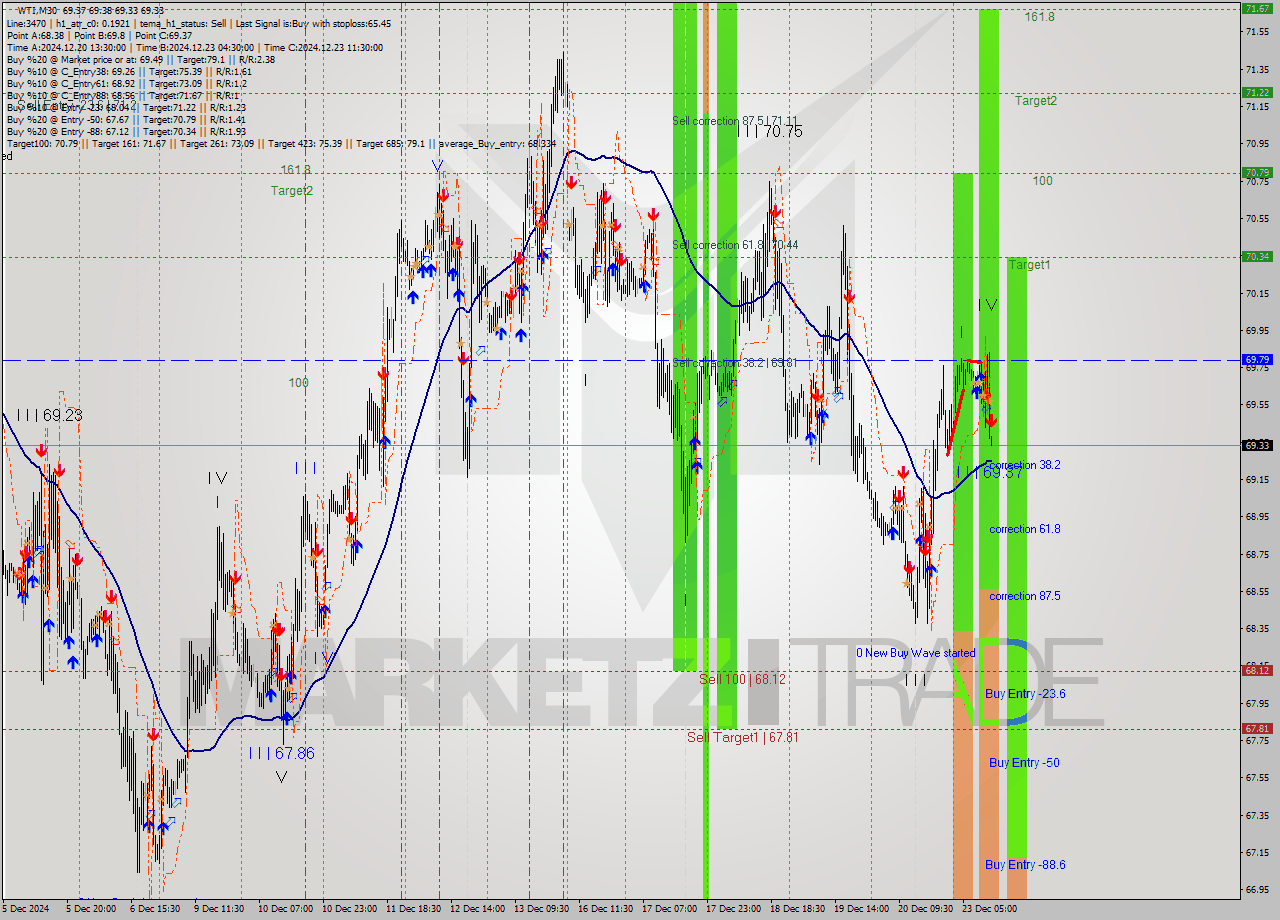Viewport: 1280px width, 920px height.
Task: Click the 'Sell correction 38.2 | 69.81' label
Action: 735,363
